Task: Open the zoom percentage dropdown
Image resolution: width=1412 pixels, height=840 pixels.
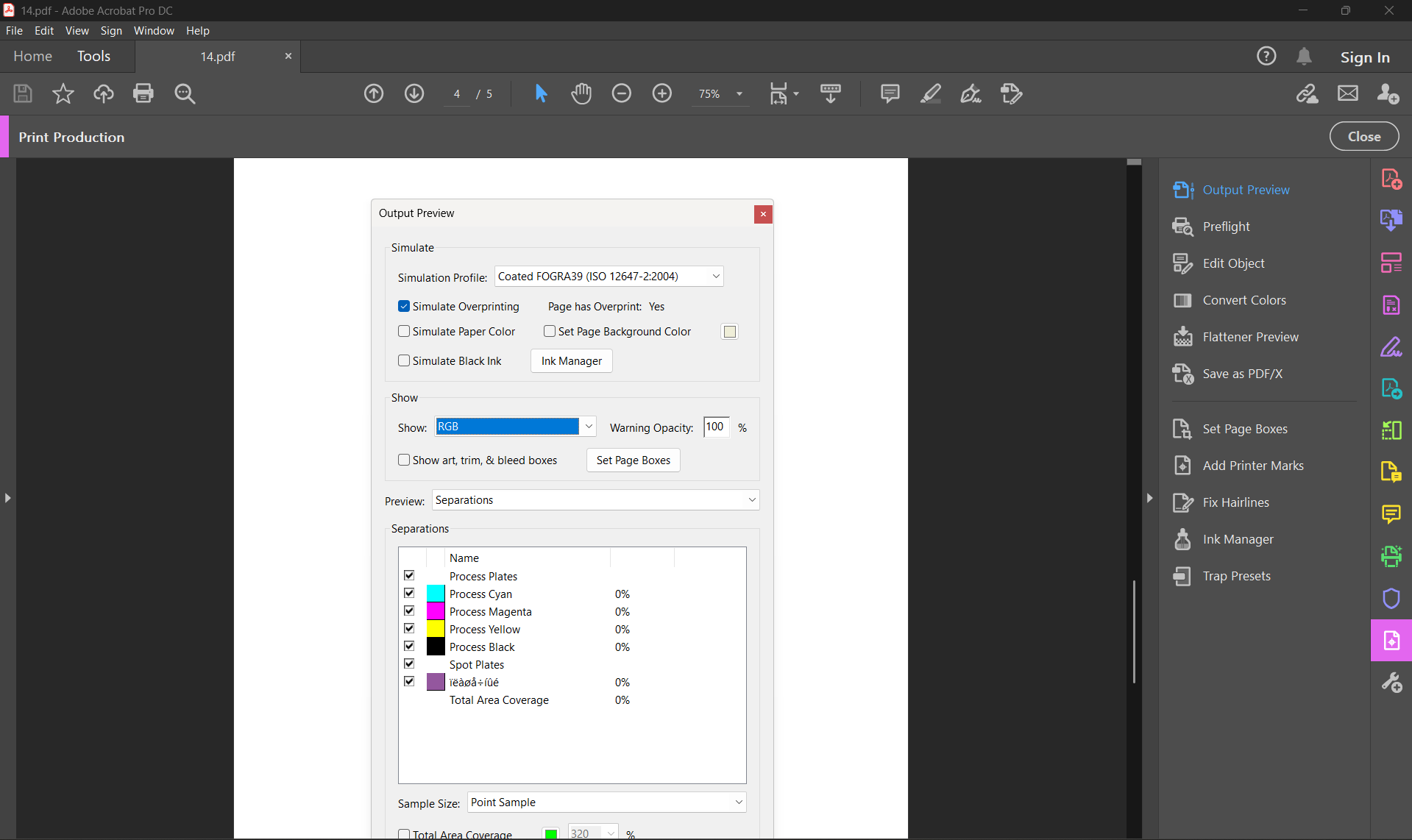Action: click(x=739, y=94)
